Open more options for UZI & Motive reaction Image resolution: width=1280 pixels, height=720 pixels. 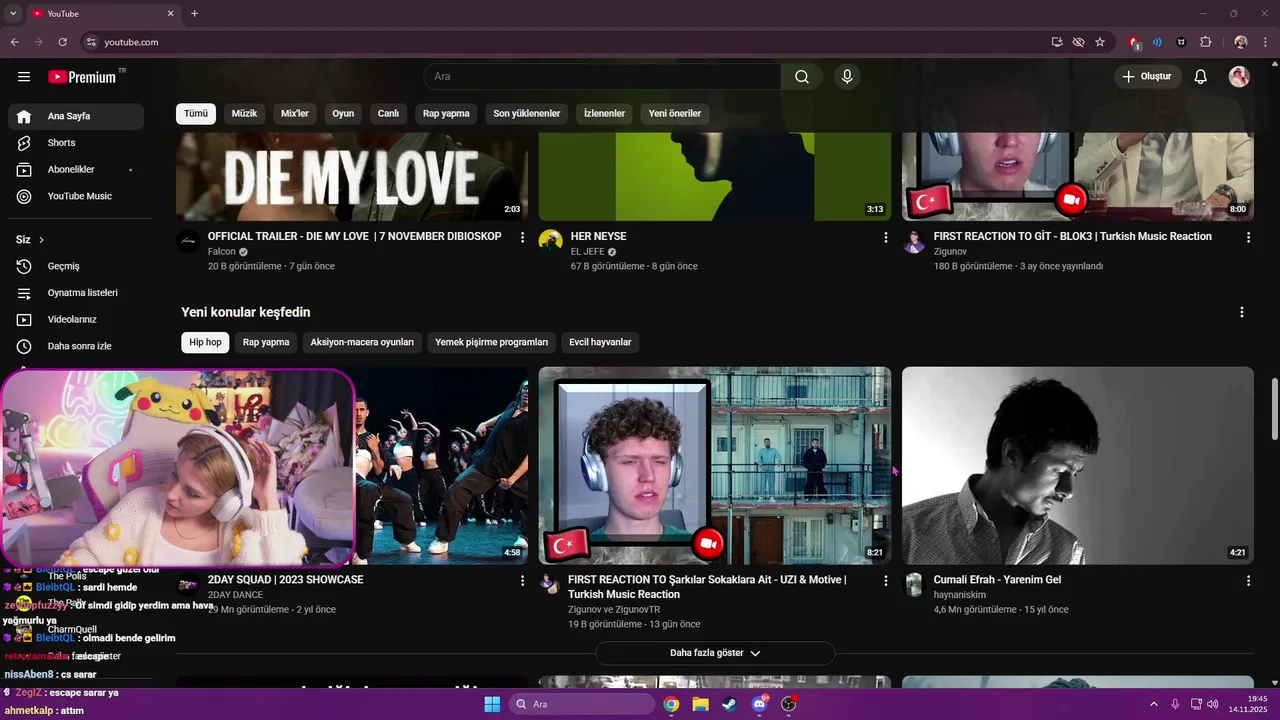(885, 580)
